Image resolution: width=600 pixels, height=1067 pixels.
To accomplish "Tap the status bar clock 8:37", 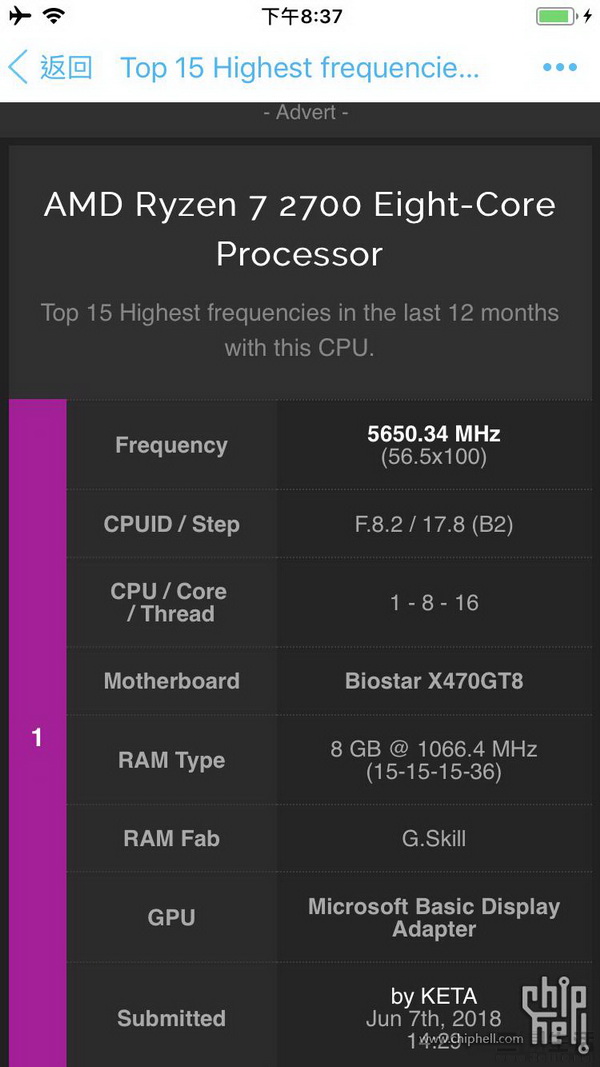I will pyautogui.click(x=302, y=16).
